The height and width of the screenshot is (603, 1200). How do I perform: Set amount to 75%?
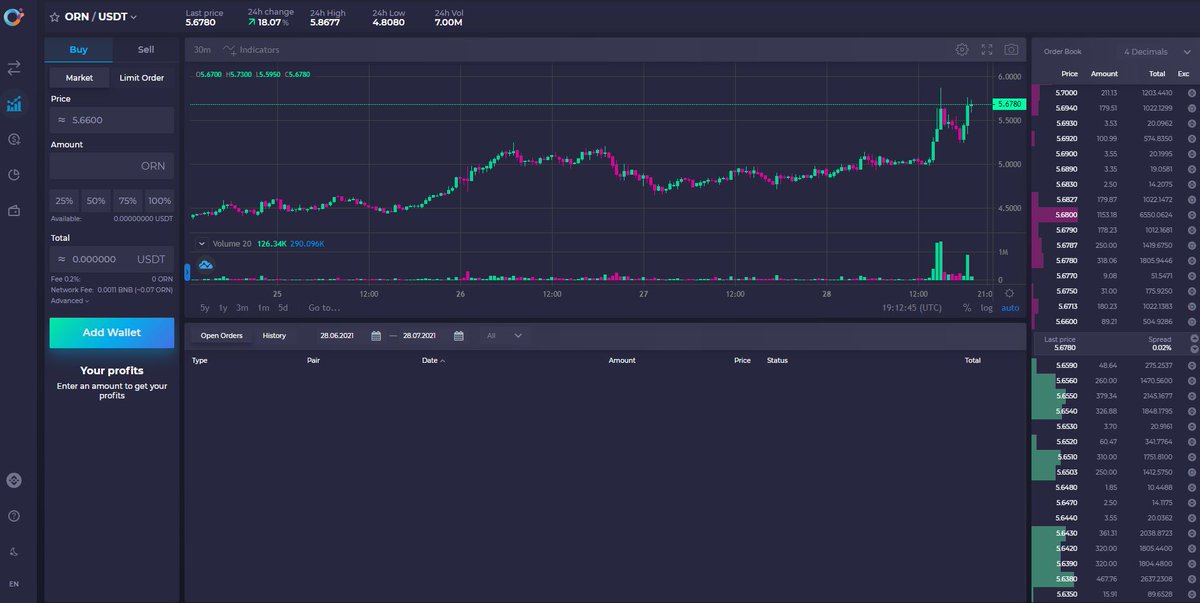pos(127,201)
